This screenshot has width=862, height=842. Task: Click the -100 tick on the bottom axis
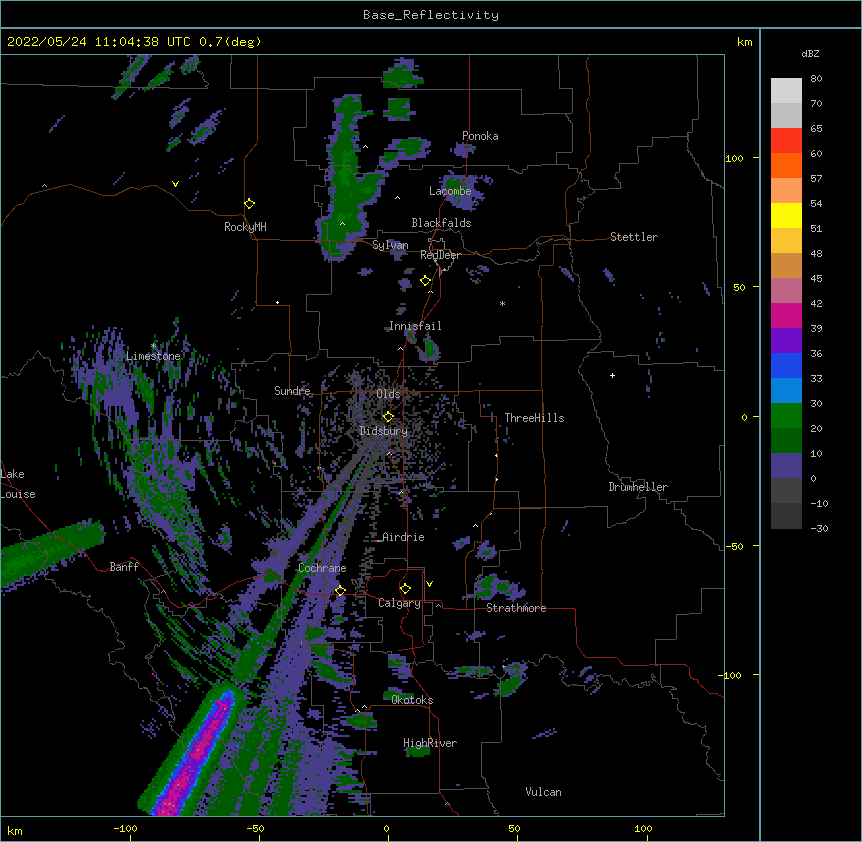[x=126, y=828]
